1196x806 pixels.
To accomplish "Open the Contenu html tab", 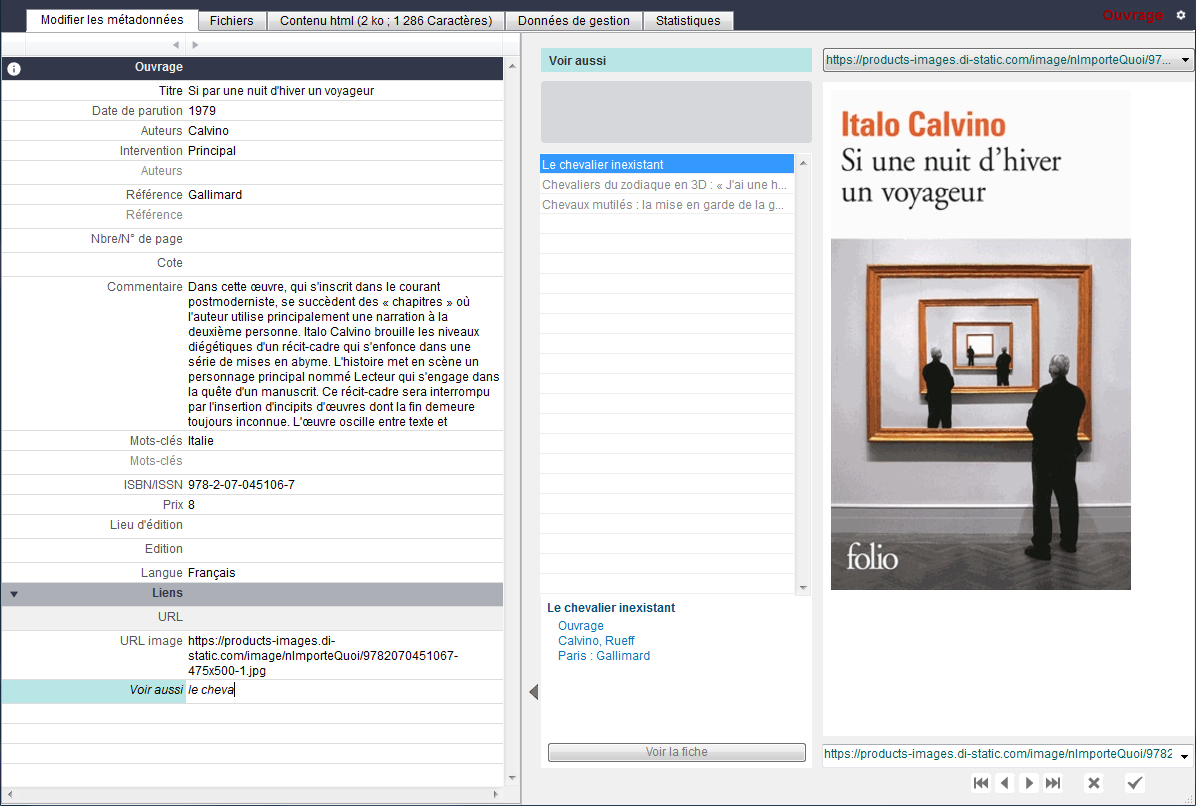I will pyautogui.click(x=386, y=21).
